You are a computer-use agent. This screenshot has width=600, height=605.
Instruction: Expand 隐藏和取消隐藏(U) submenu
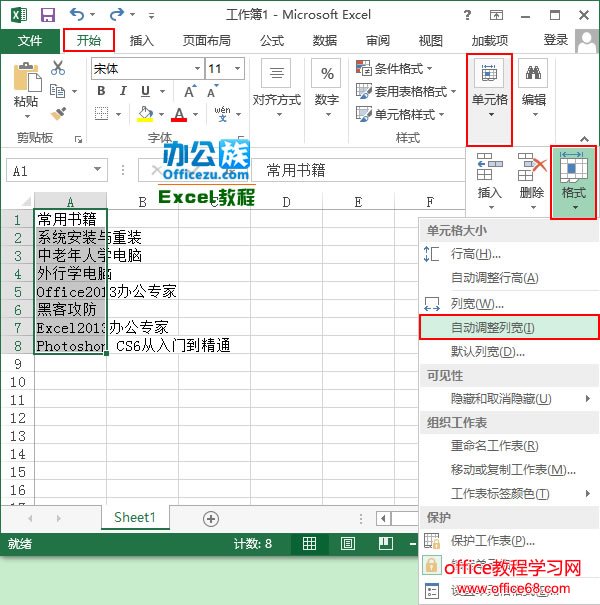point(509,399)
